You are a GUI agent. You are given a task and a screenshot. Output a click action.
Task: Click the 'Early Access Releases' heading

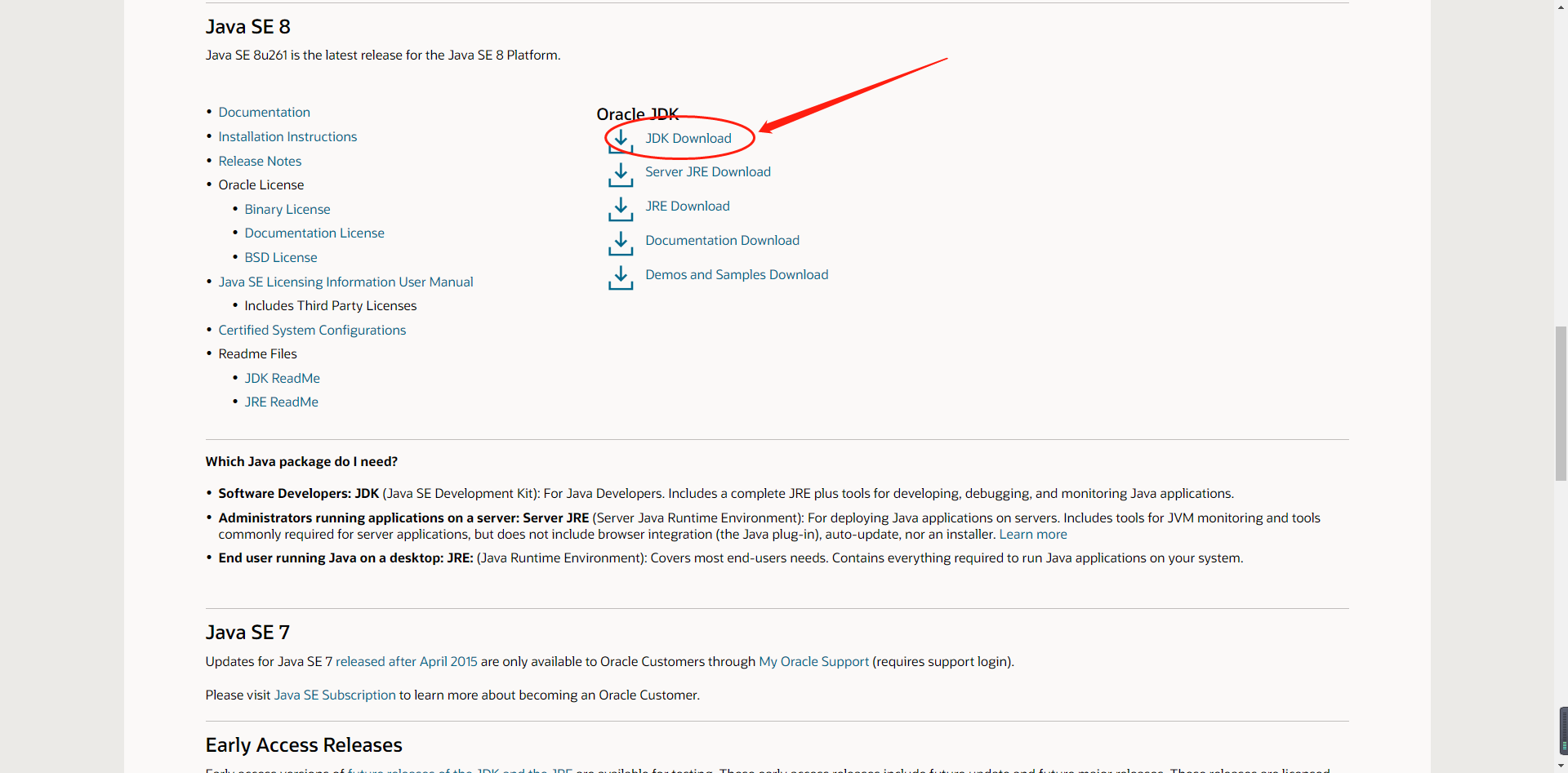tap(304, 745)
